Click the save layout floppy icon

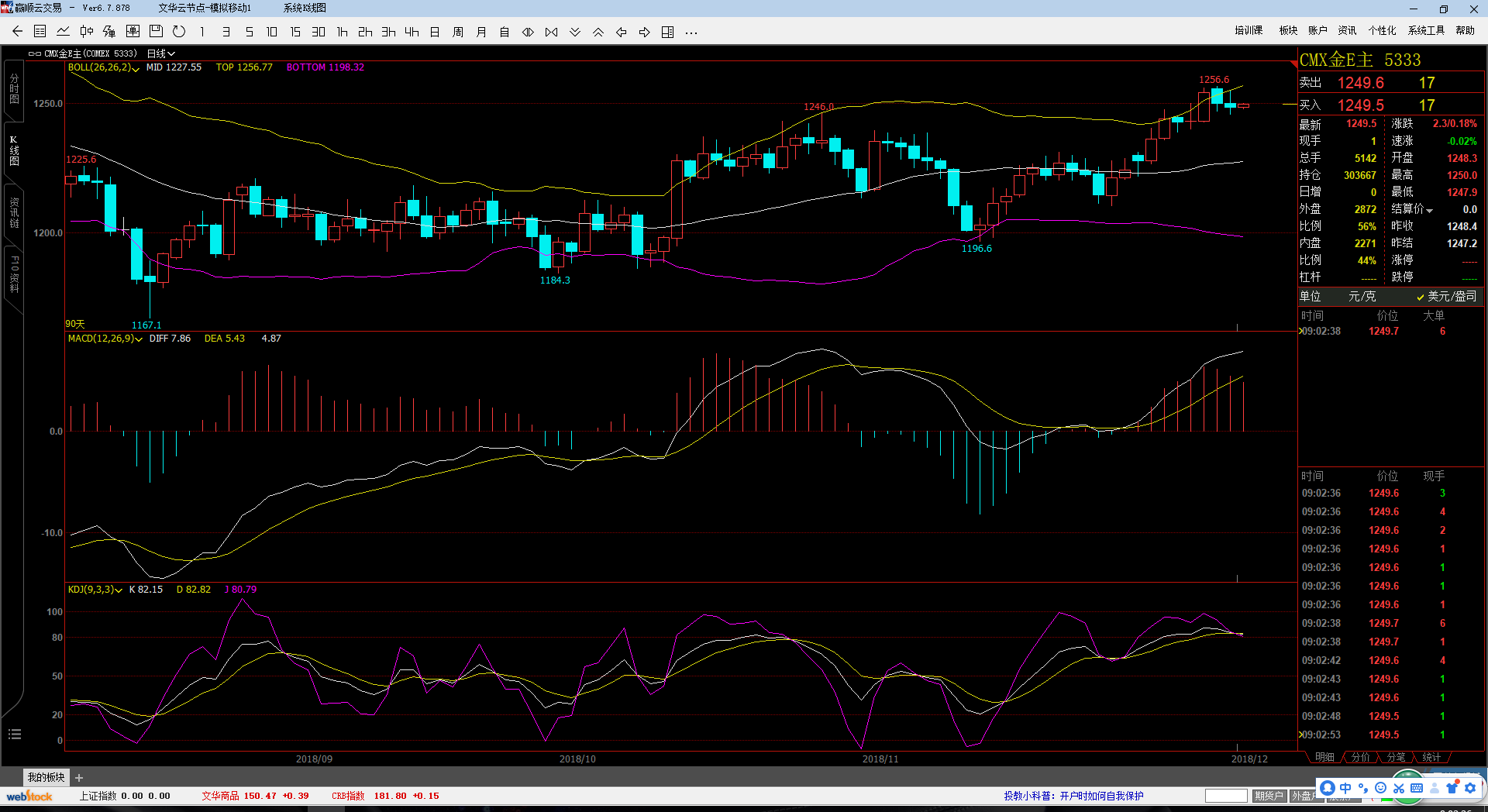(x=156, y=32)
